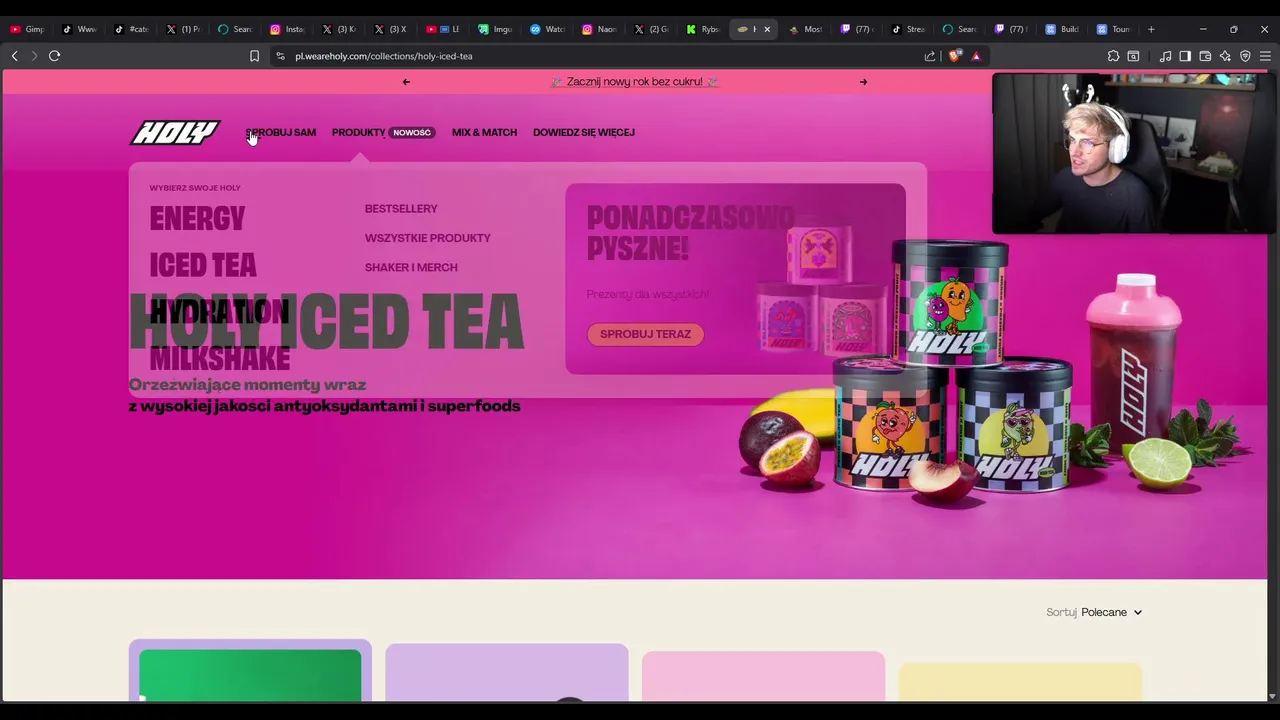Choose ICED TEA in the products dropdown
Viewport: 1280px width, 720px height.
coord(203,265)
